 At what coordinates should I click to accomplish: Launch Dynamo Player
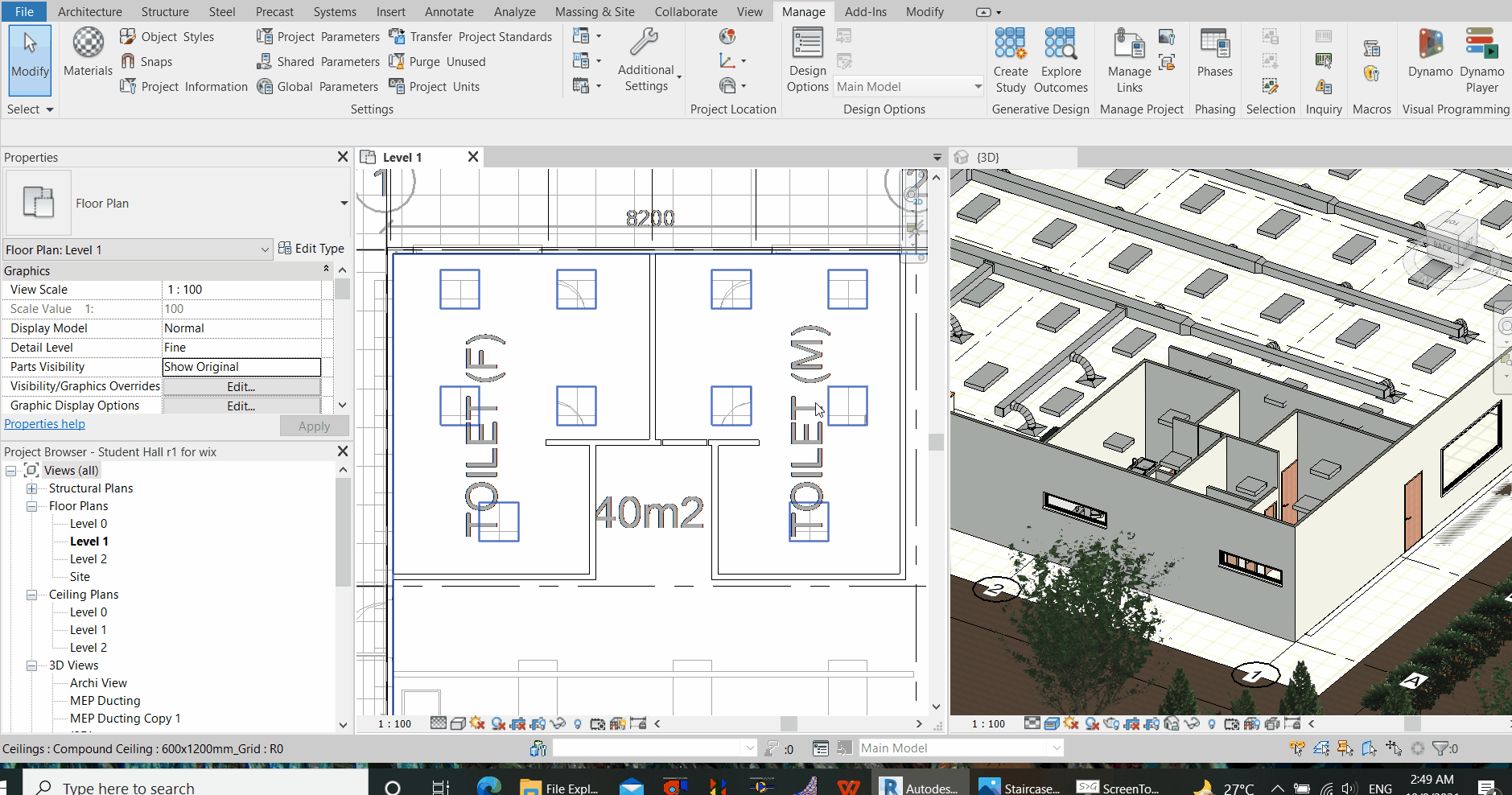(x=1481, y=60)
